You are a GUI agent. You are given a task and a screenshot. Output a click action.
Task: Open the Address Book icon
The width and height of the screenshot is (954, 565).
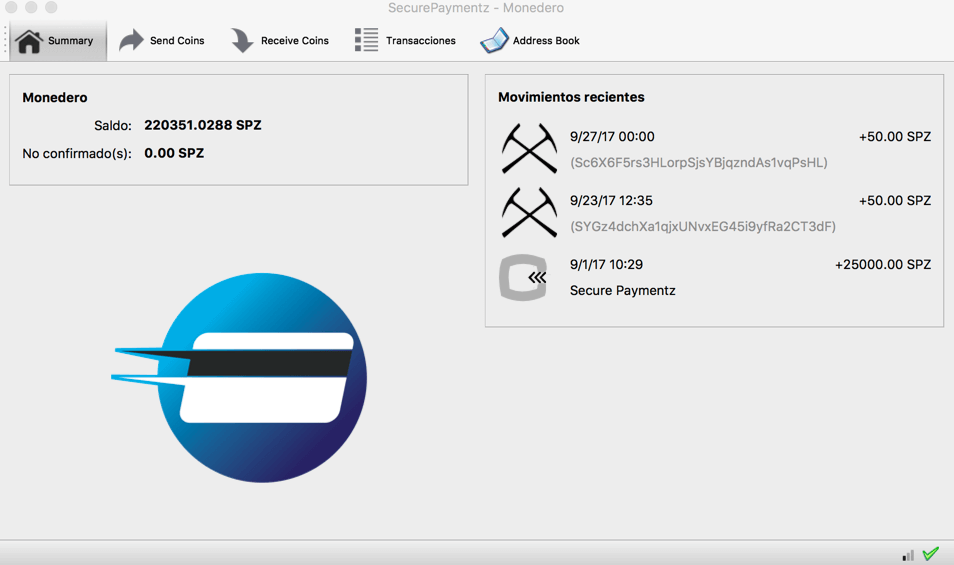coord(494,41)
